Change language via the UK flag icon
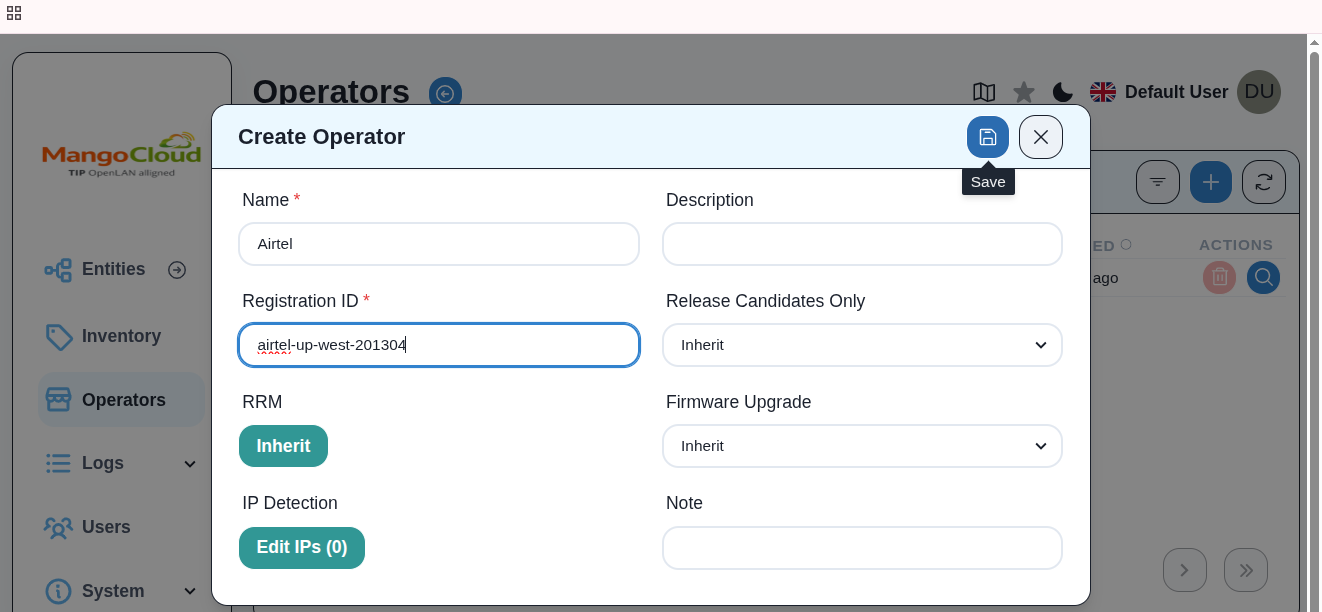The width and height of the screenshot is (1322, 612). click(x=1102, y=91)
